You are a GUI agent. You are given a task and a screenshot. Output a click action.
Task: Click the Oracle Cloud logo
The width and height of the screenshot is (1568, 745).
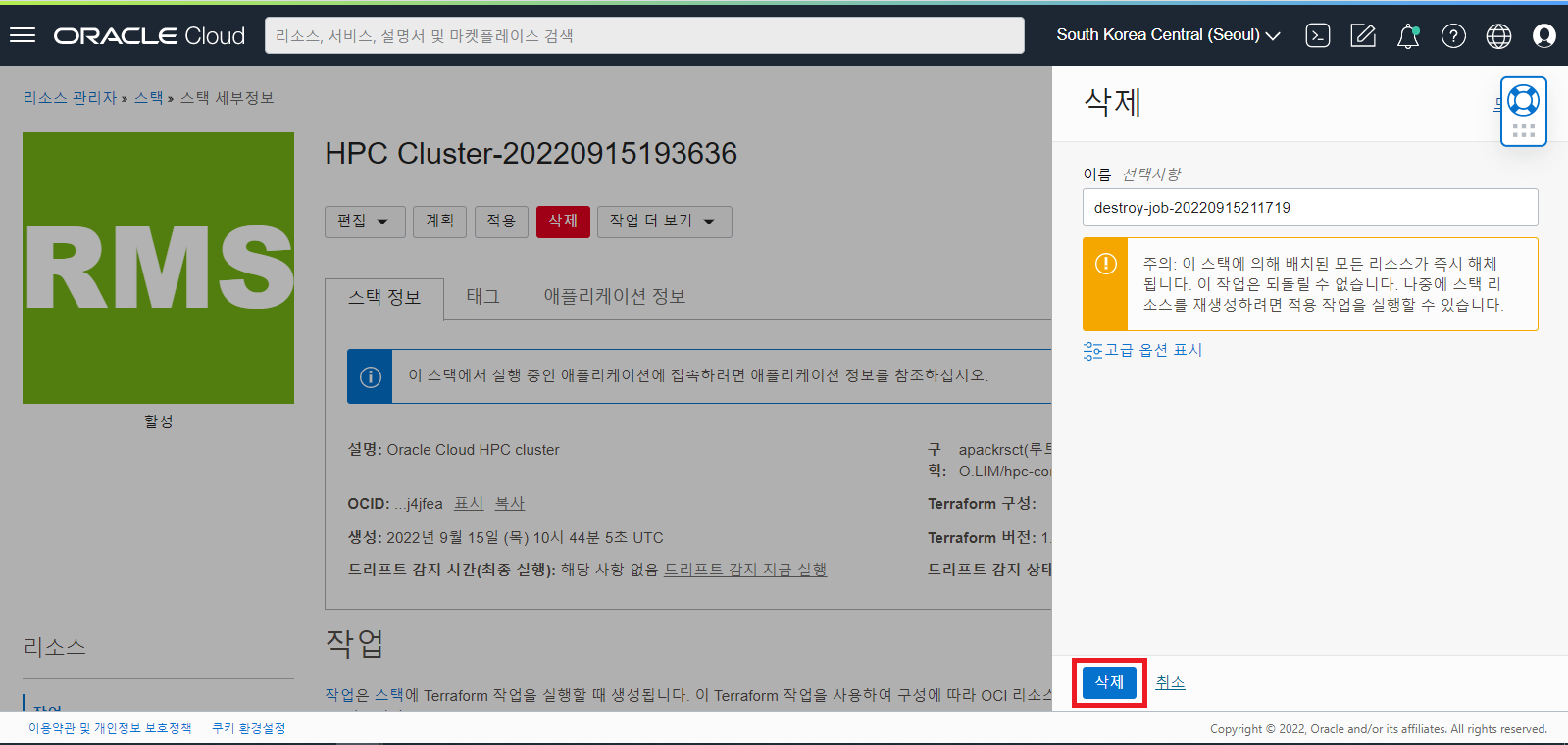click(x=149, y=36)
